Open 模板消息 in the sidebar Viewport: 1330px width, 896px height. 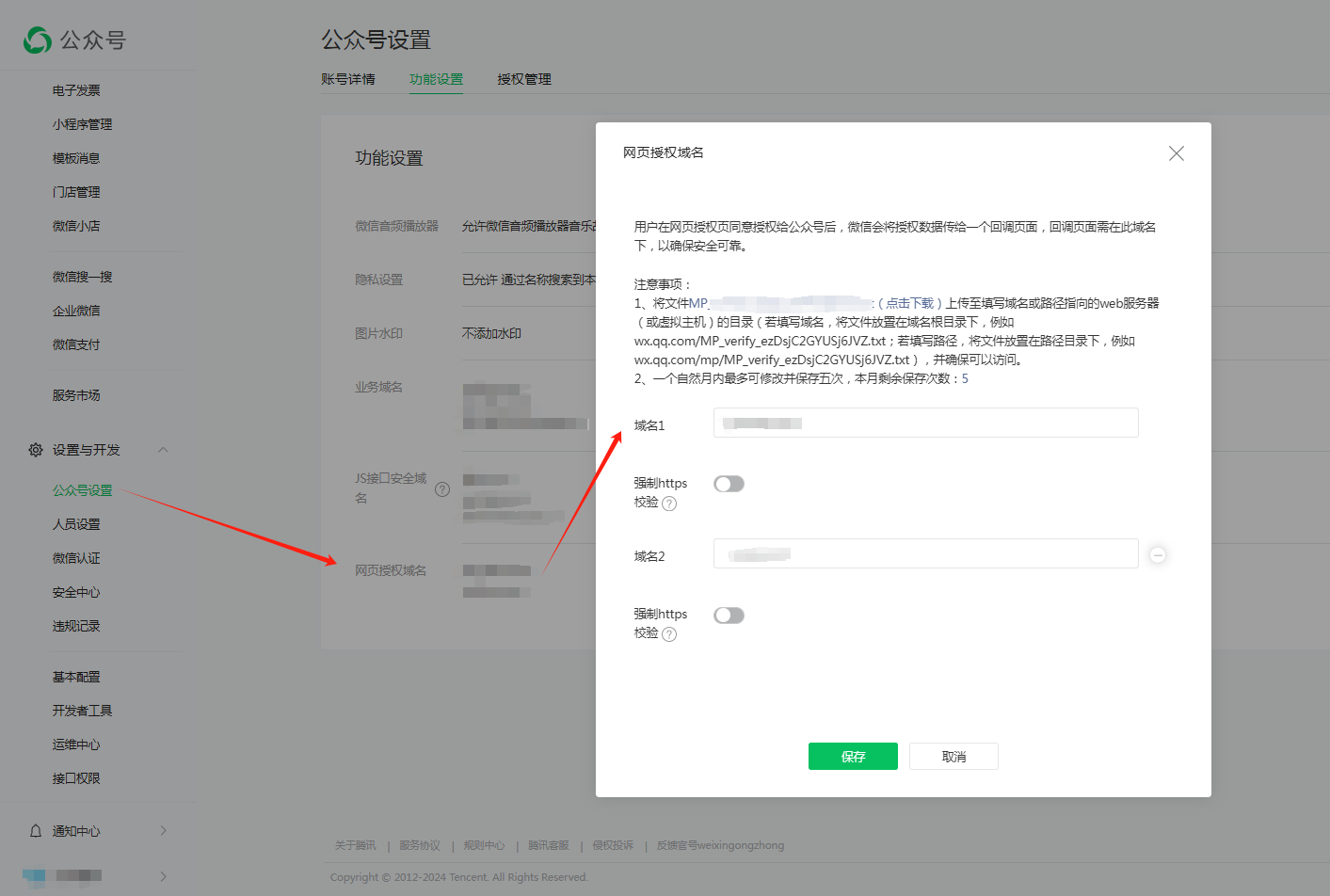(x=76, y=158)
